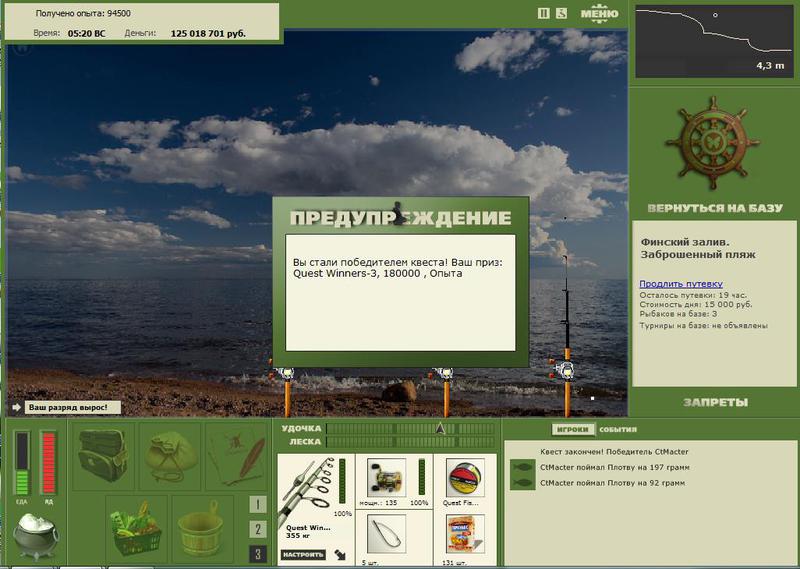This screenshot has height=569, width=800.
Task: Switch to the СОБЫТИЯ tab
Action: tap(618, 429)
